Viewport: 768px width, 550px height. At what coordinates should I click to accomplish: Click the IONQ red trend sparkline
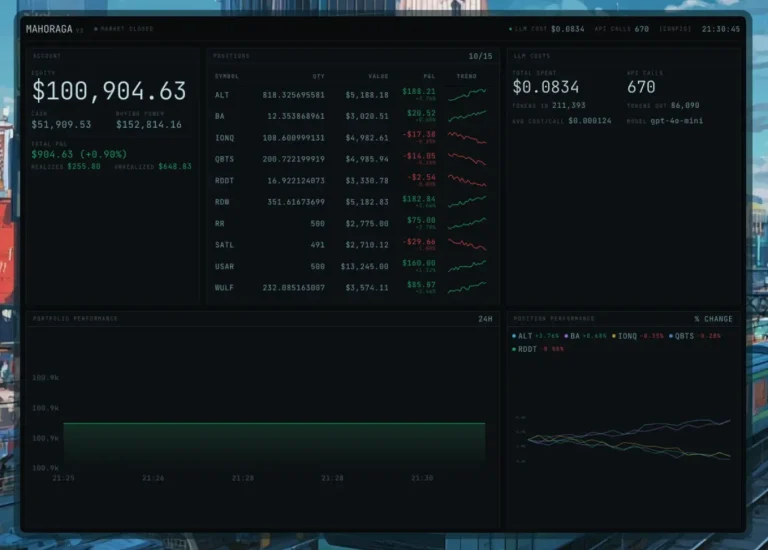coord(467,137)
